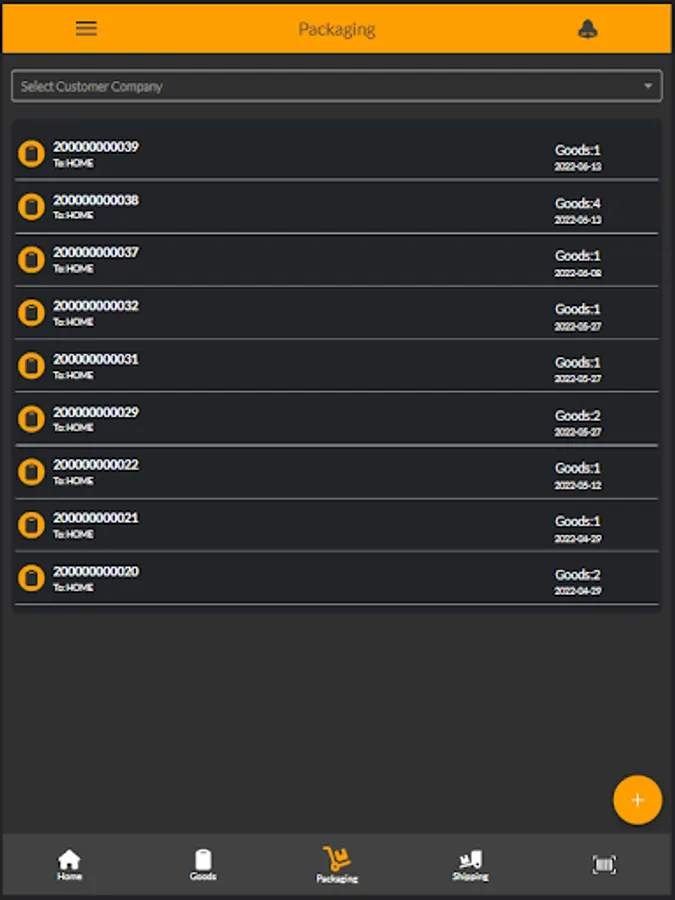Click the clipboard icon for 200000000029

[x=32, y=419]
